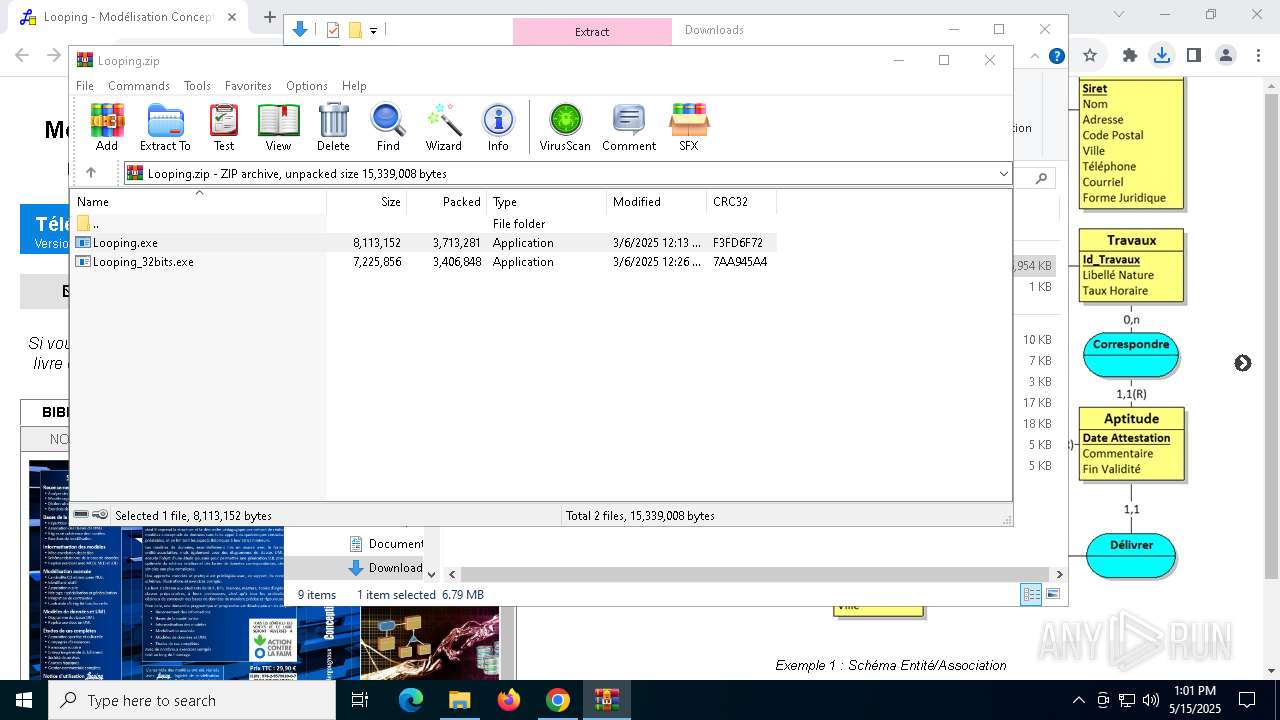The width and height of the screenshot is (1280, 720).
Task: Toggle Chrome side panel icon
Action: click(x=1194, y=56)
